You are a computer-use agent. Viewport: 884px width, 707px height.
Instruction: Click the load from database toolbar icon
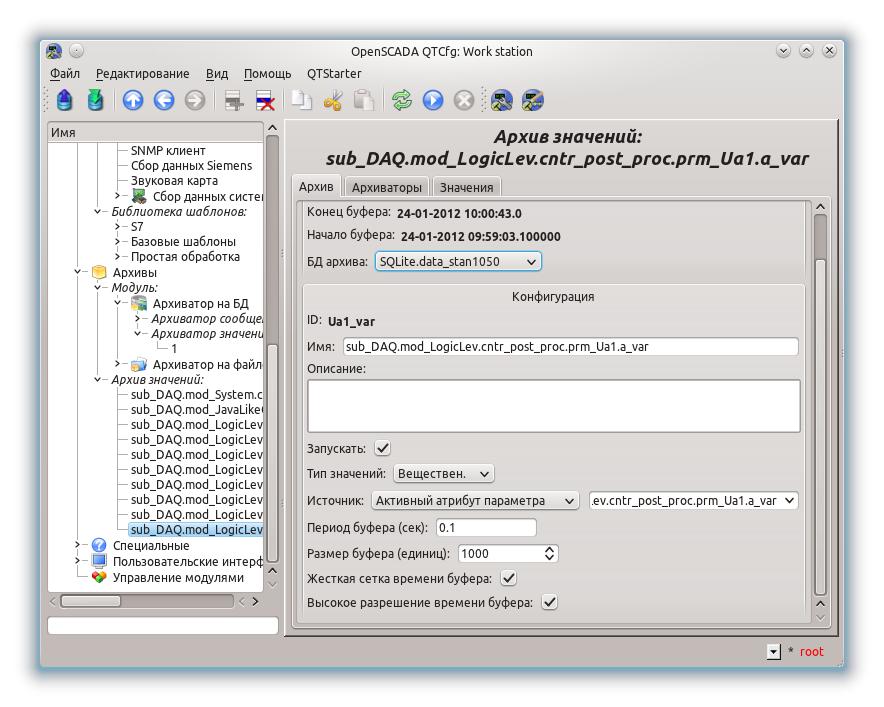tap(65, 100)
